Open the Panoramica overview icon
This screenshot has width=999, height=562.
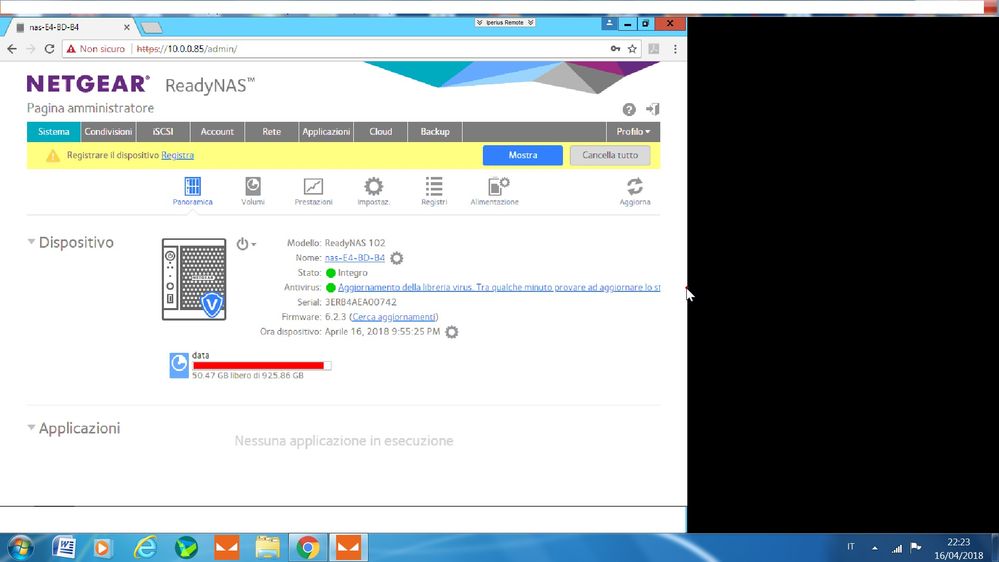coord(192,191)
